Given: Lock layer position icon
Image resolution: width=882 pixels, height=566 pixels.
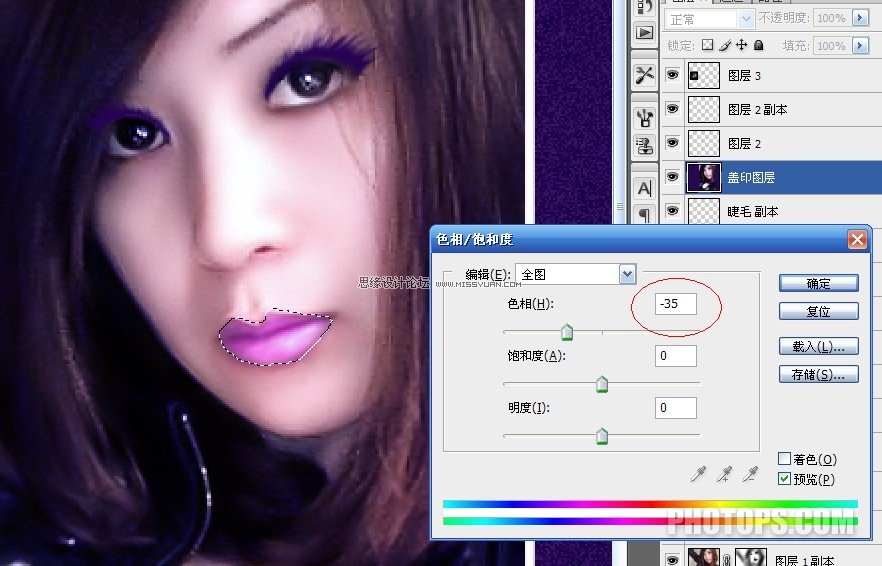Looking at the screenshot, I should (x=741, y=45).
